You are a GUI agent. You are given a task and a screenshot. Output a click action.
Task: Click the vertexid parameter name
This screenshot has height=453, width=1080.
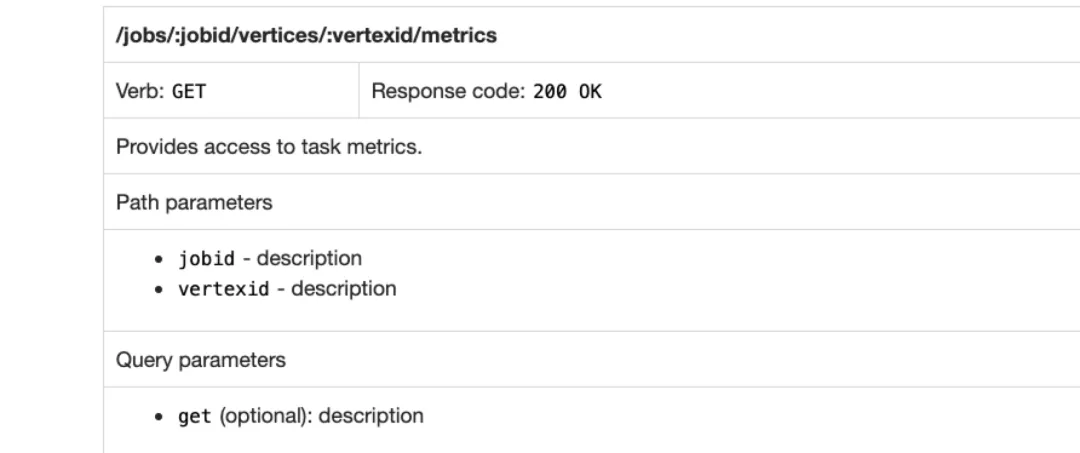point(224,288)
